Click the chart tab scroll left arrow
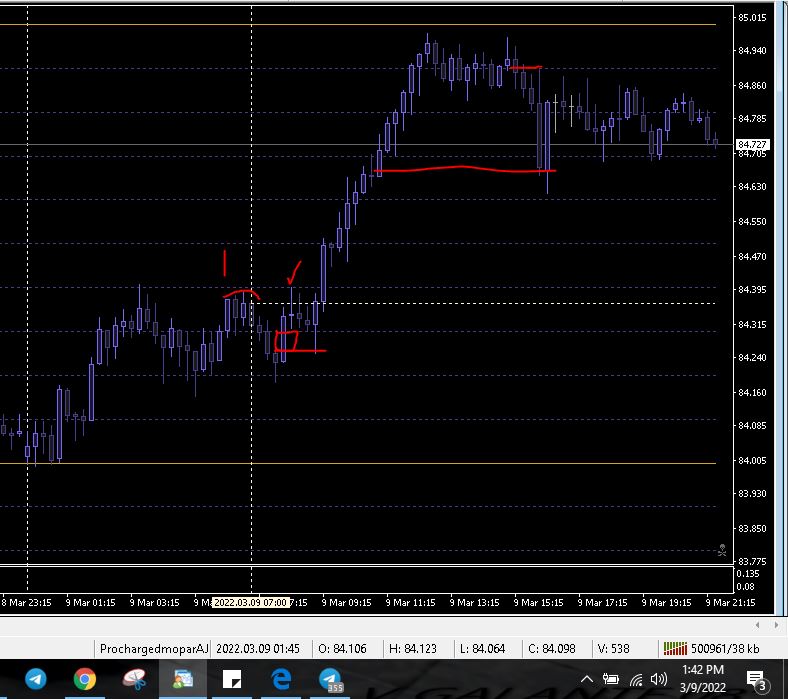The width and height of the screenshot is (788, 699). pyautogui.click(x=757, y=625)
